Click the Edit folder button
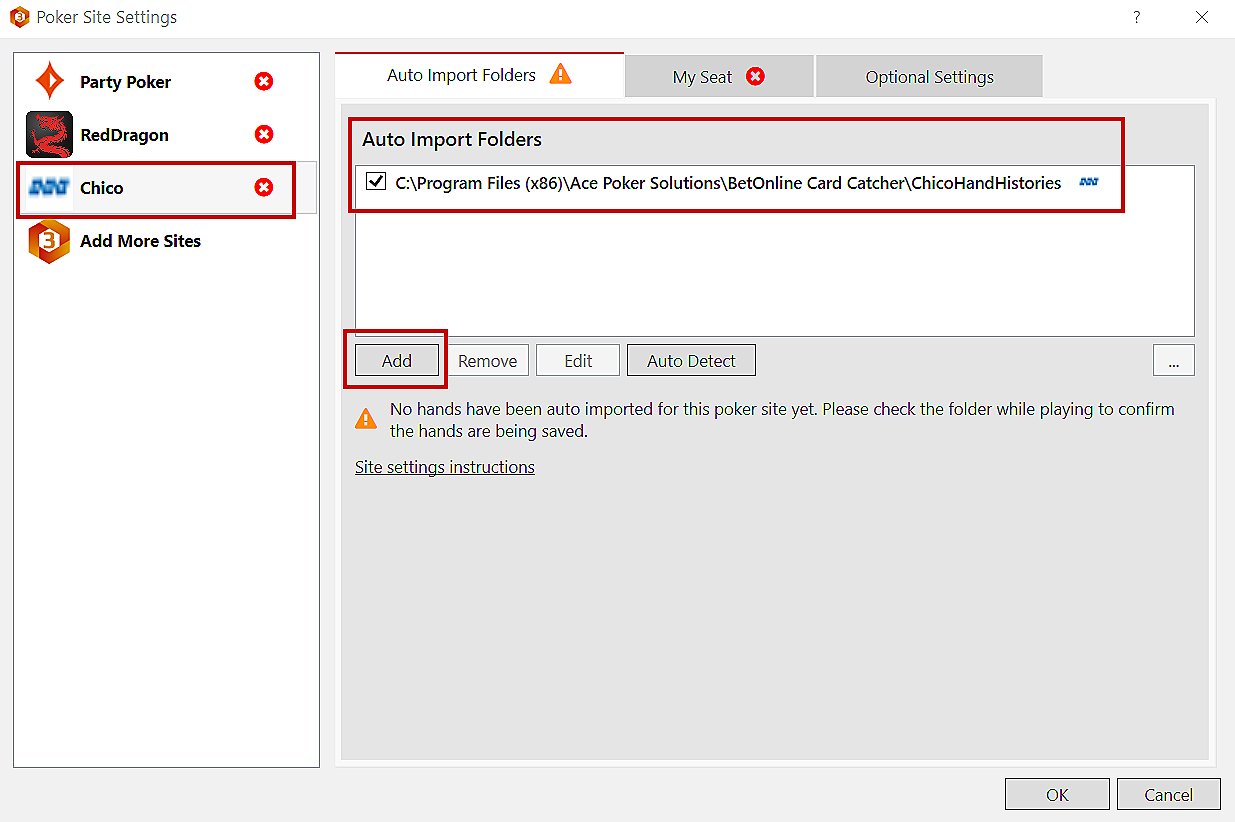The image size is (1235, 822). pyautogui.click(x=578, y=361)
